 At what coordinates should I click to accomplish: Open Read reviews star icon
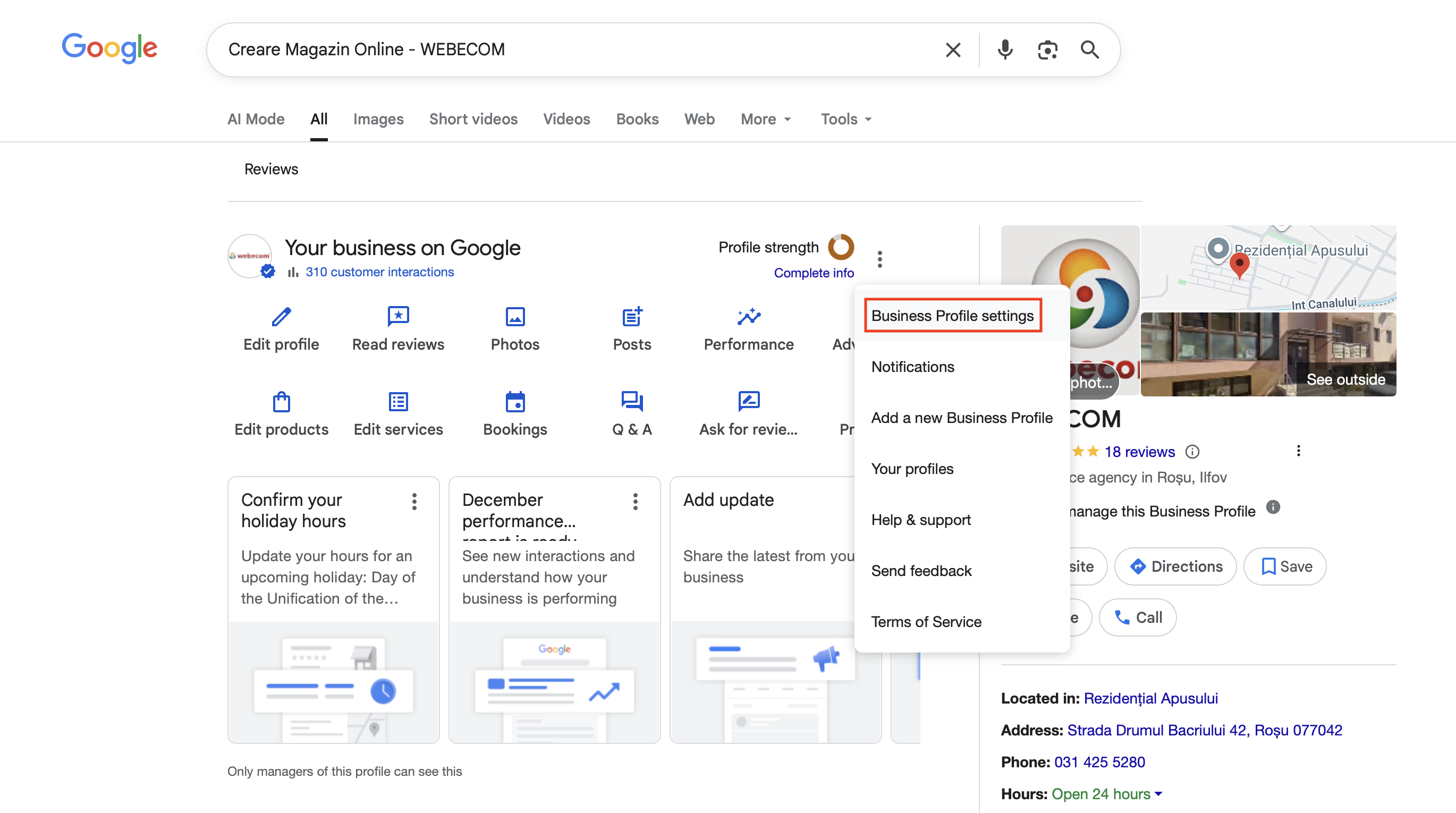tap(398, 317)
